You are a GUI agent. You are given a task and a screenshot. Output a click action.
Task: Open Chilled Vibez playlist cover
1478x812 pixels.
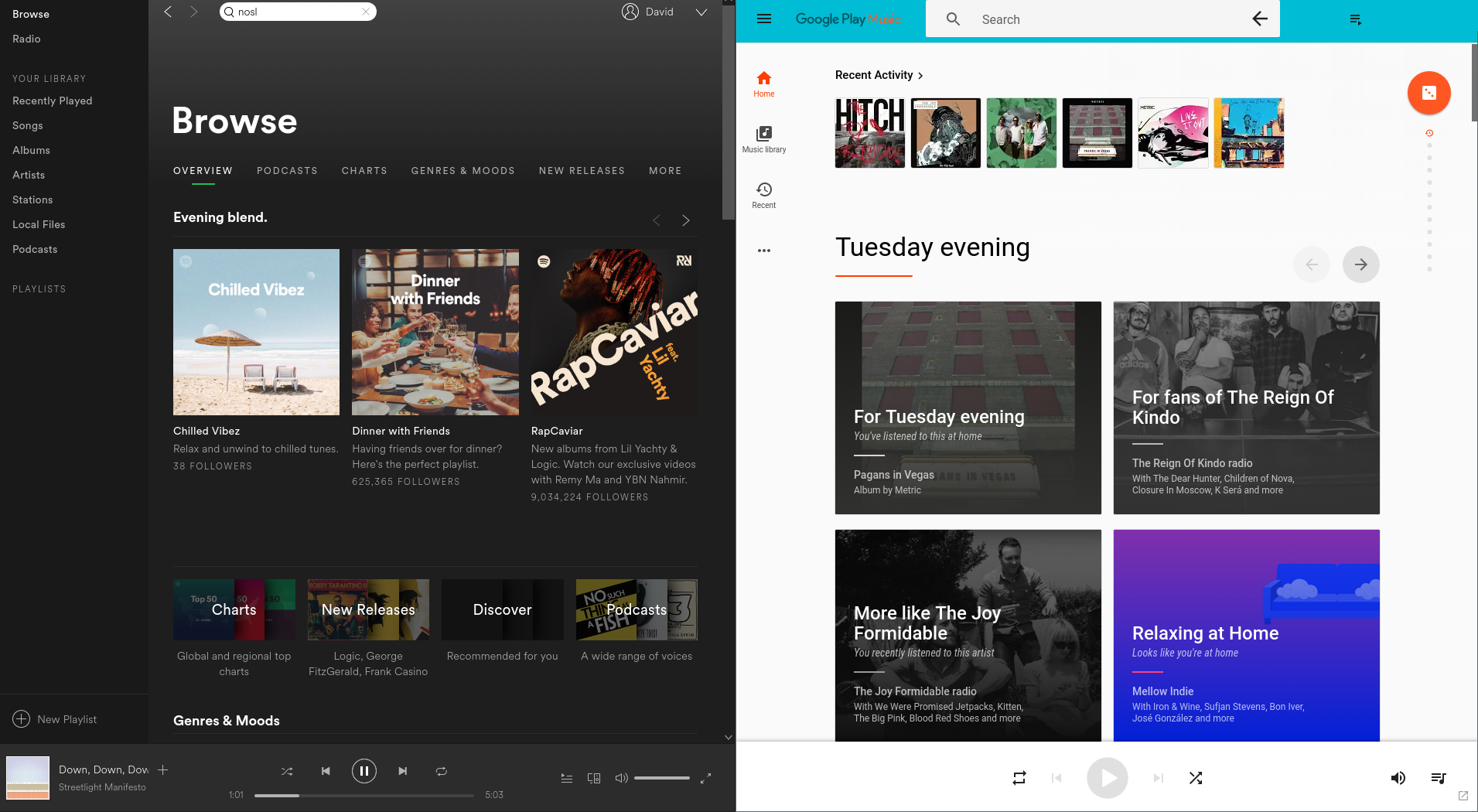[256, 332]
